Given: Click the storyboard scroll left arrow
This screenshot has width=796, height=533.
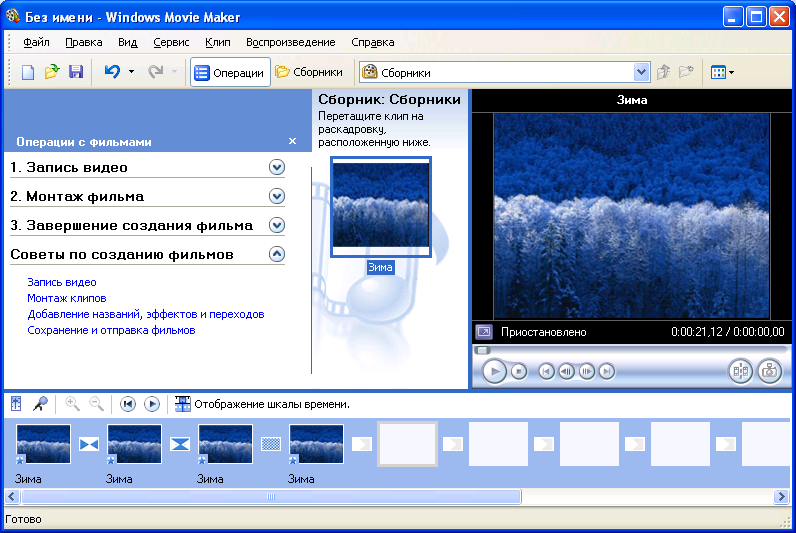Looking at the screenshot, I should 12,496.
